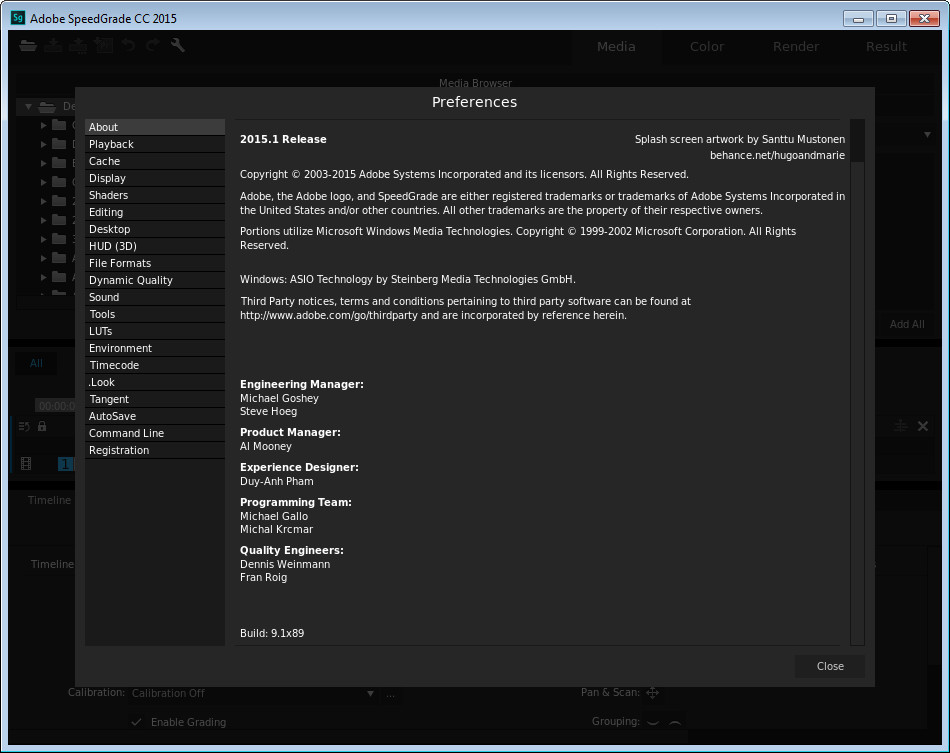
Task: Open the Tools preferences category
Action: click(x=154, y=314)
